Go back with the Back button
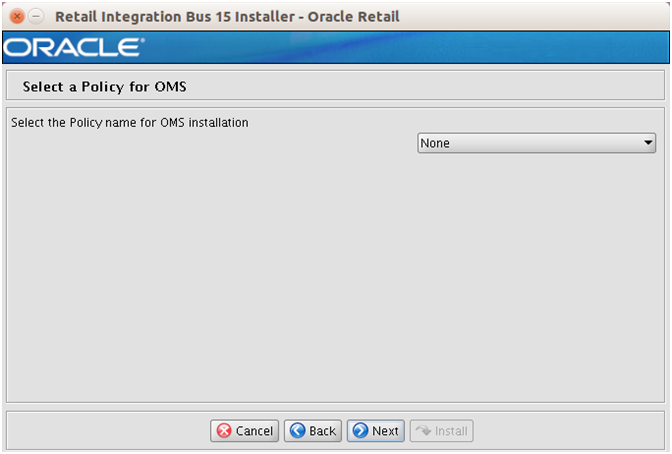 point(313,430)
